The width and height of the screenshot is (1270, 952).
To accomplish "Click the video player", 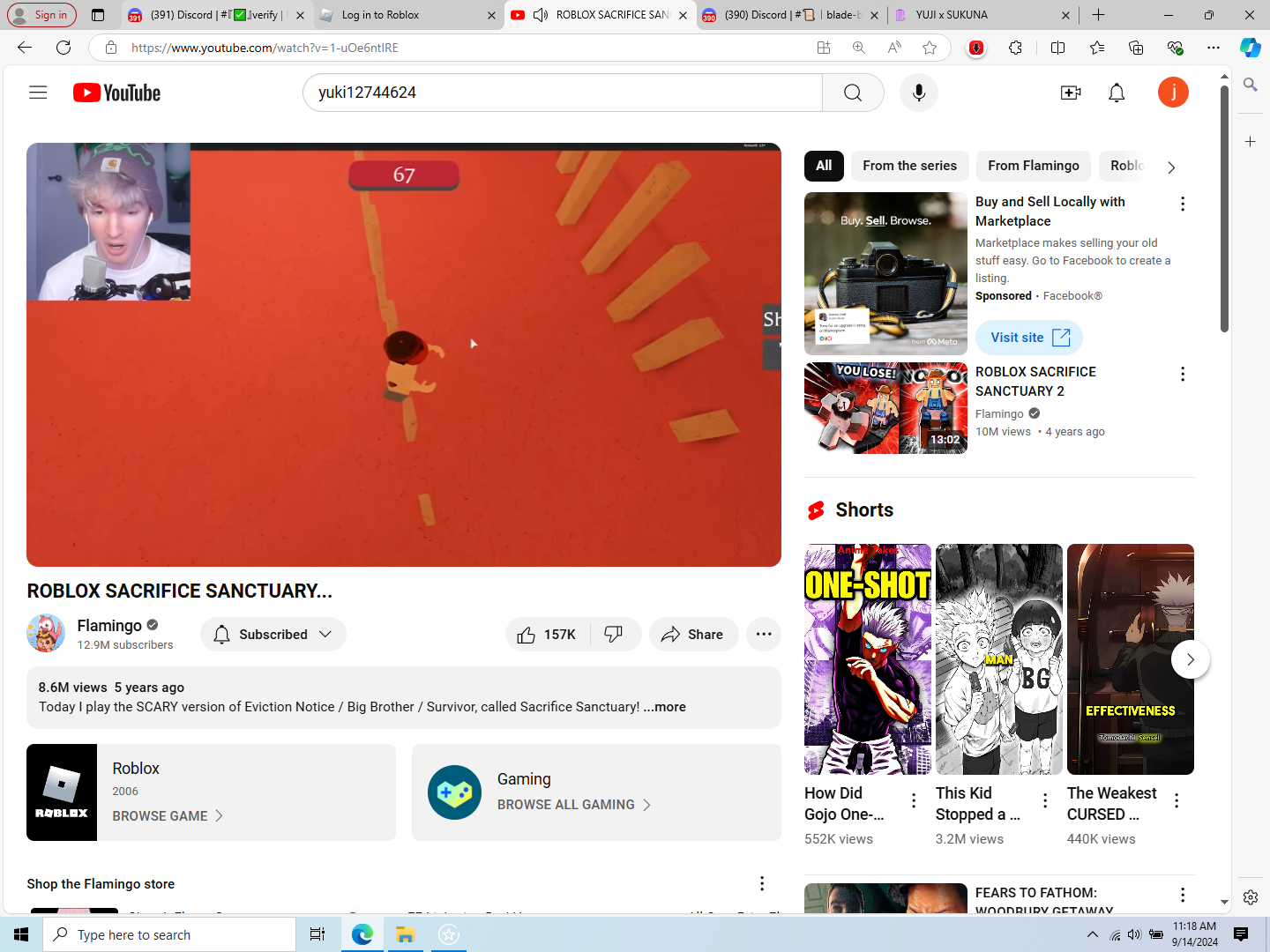I will [404, 355].
